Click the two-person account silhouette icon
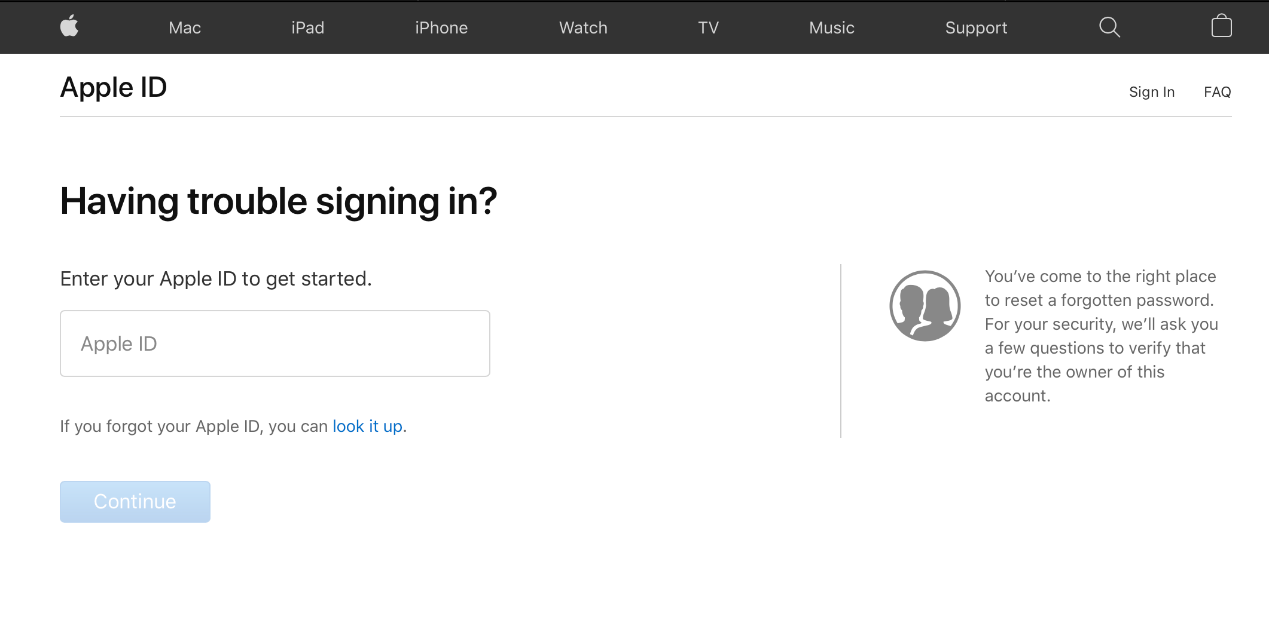 925,306
